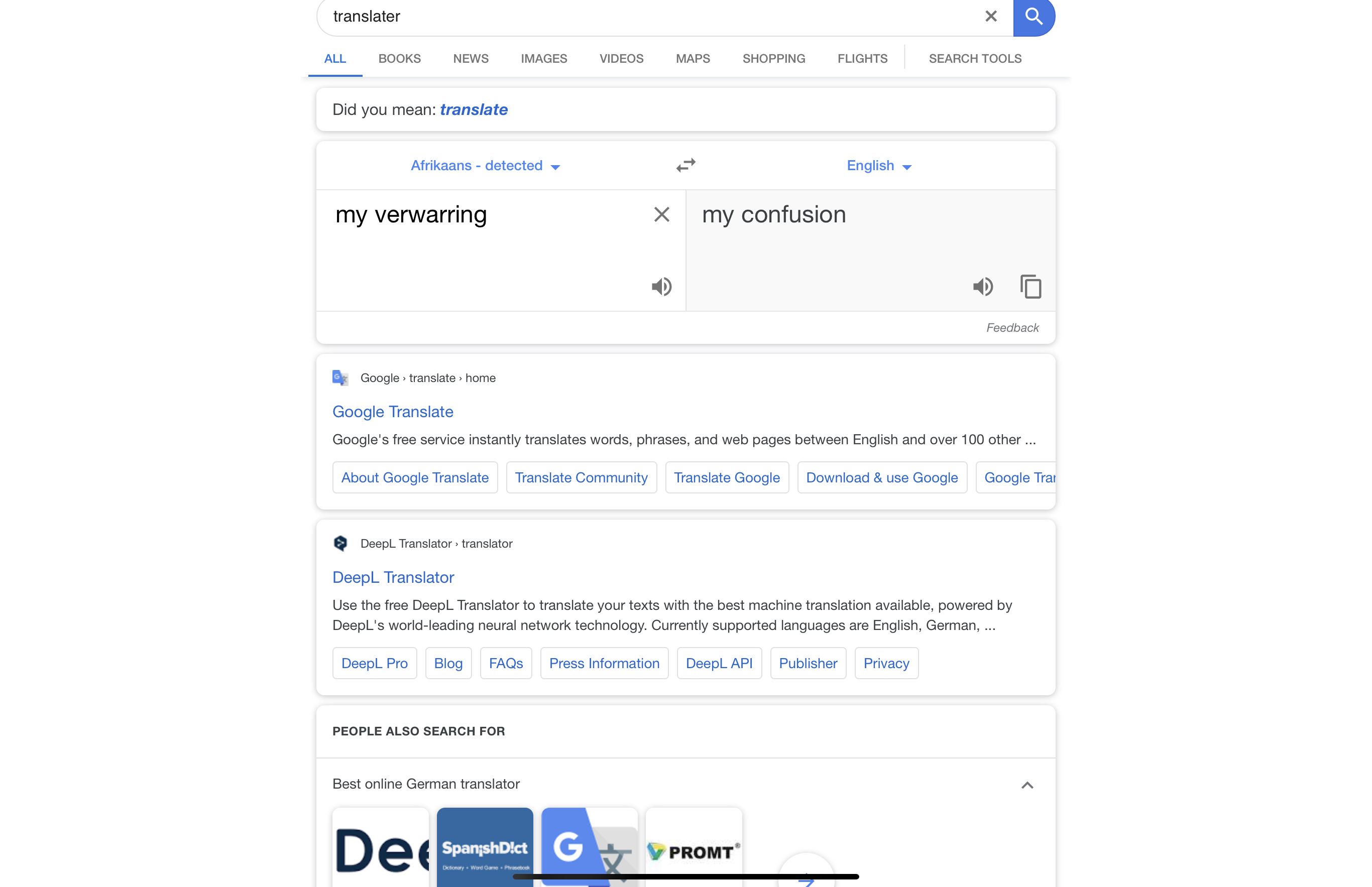Click the blue search magnifier button
The width and height of the screenshot is (1372, 887).
point(1034,17)
